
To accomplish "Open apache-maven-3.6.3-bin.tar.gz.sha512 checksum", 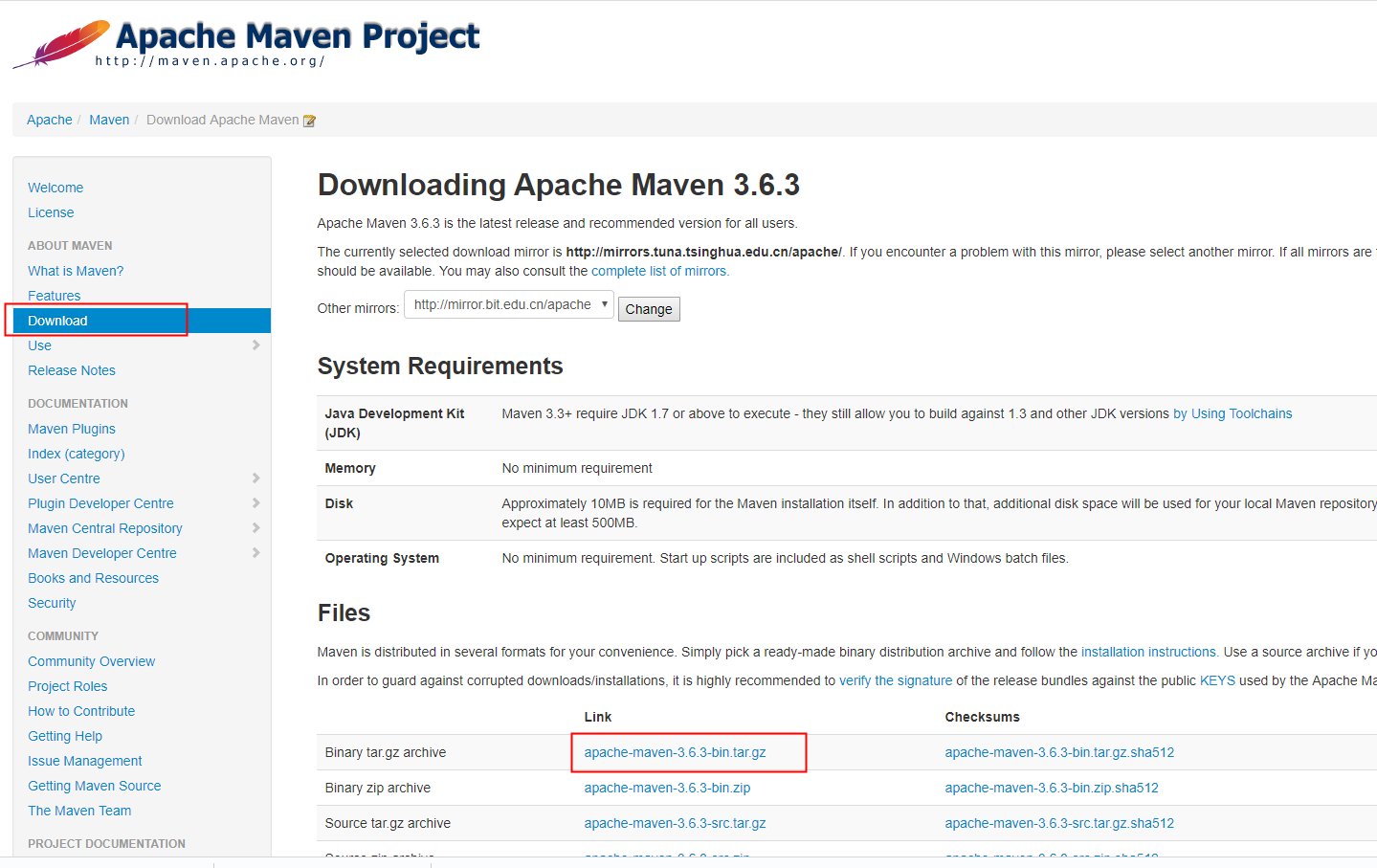I will pyautogui.click(x=1059, y=752).
